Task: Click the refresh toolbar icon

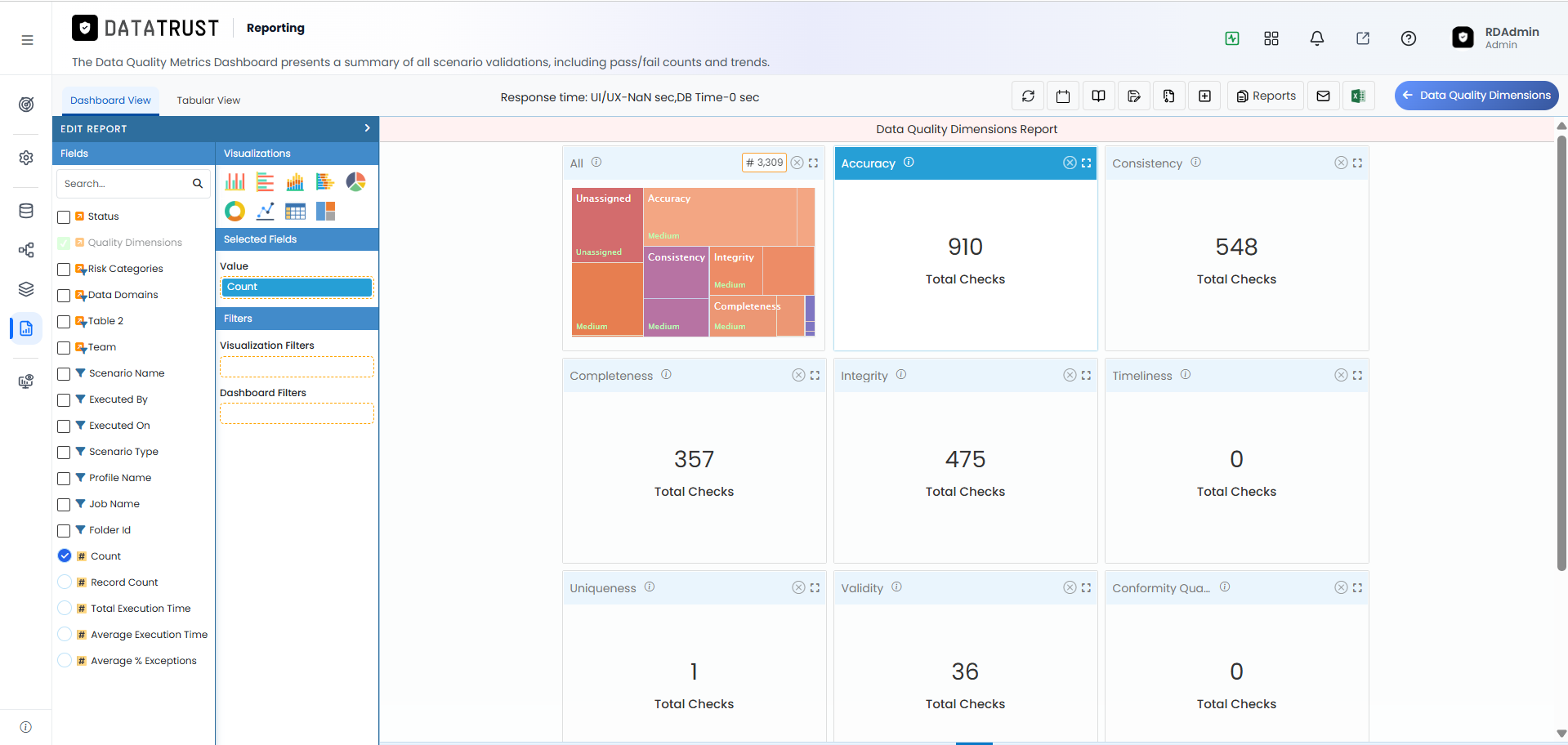Action: [1029, 96]
